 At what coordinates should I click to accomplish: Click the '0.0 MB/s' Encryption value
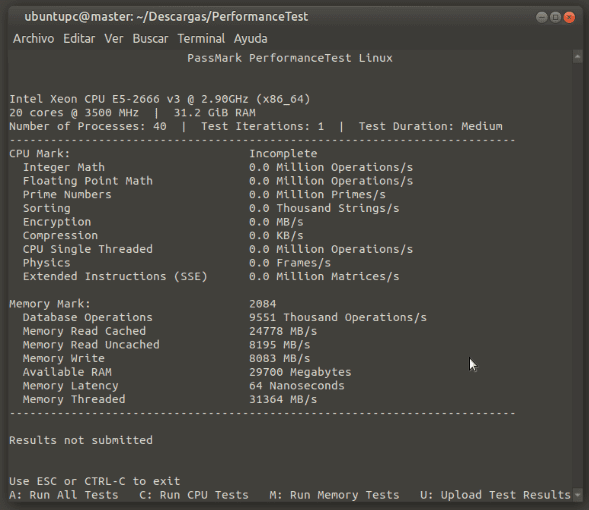[276, 222]
